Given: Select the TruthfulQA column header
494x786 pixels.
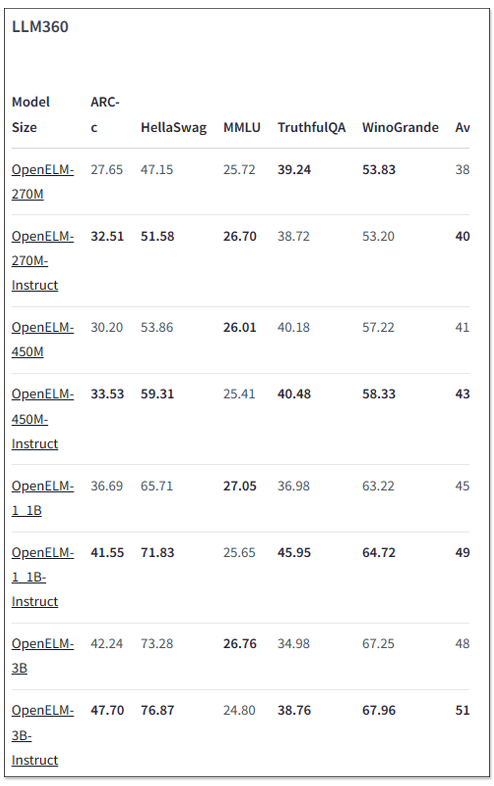Looking at the screenshot, I should tap(311, 127).
